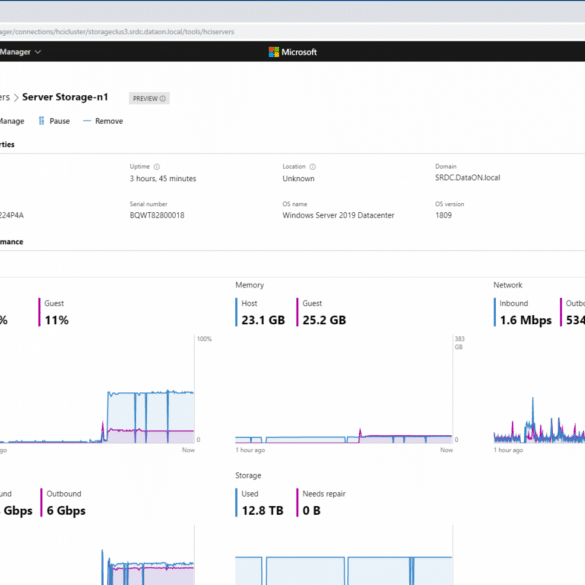Click the Memory section heading
The width and height of the screenshot is (585, 585).
point(250,285)
